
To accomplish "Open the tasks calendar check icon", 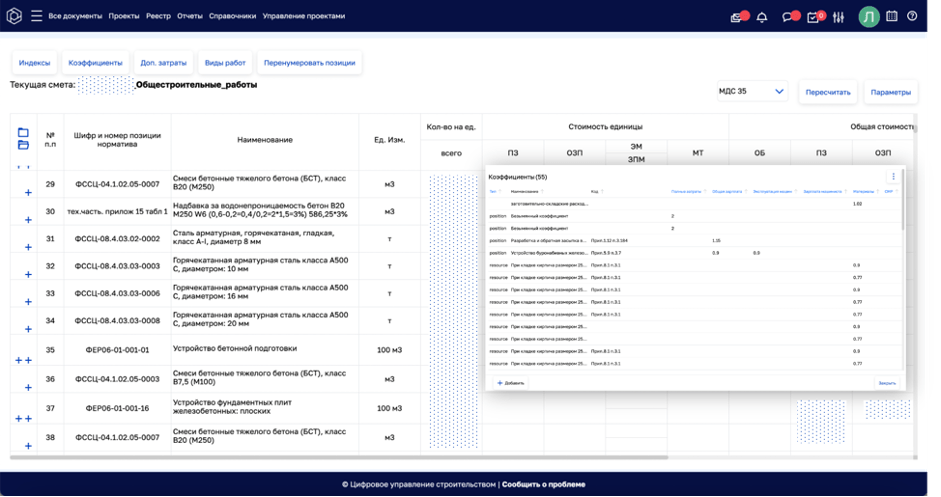I will tap(813, 17).
